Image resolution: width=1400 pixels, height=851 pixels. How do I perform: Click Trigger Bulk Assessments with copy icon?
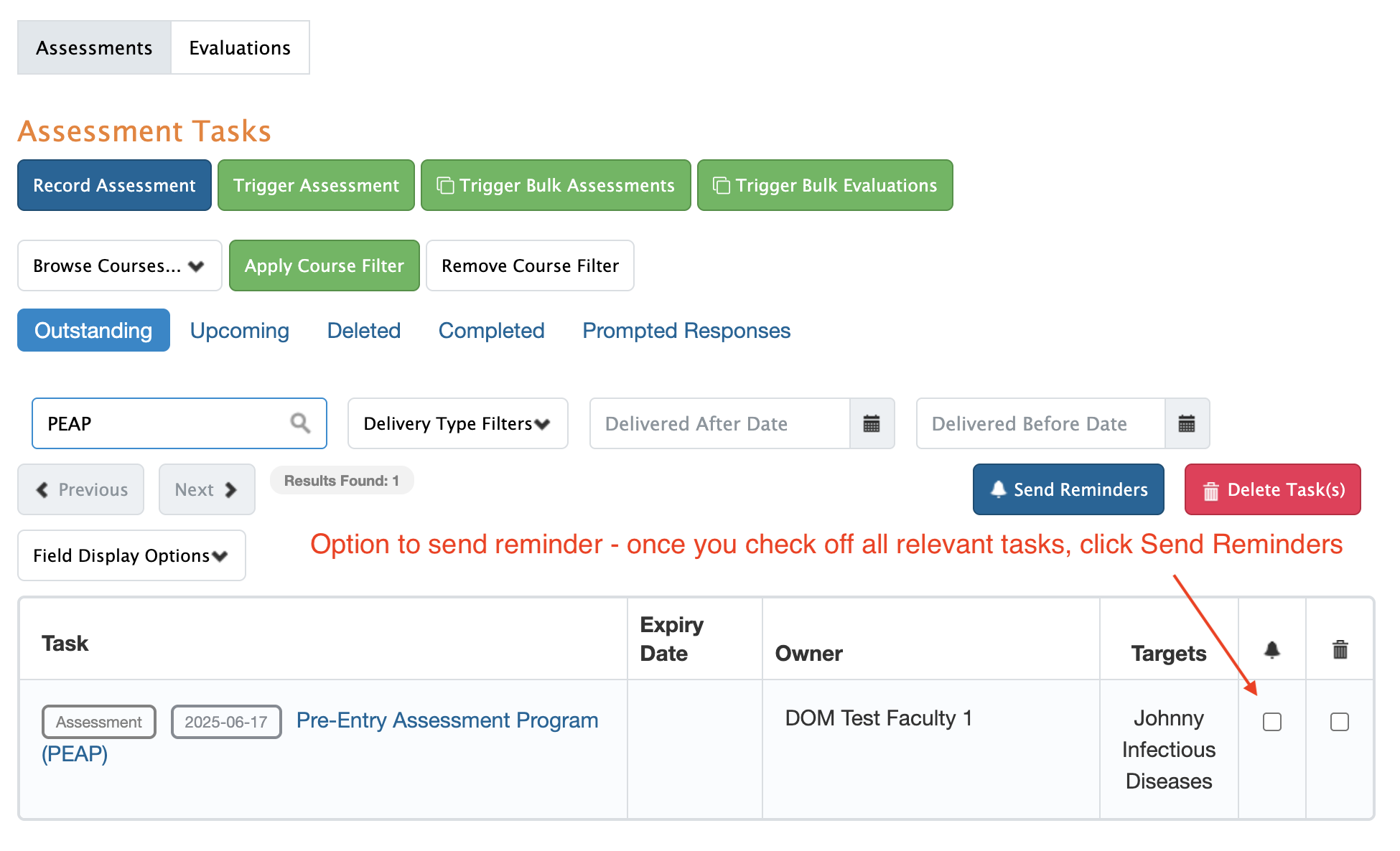click(556, 185)
